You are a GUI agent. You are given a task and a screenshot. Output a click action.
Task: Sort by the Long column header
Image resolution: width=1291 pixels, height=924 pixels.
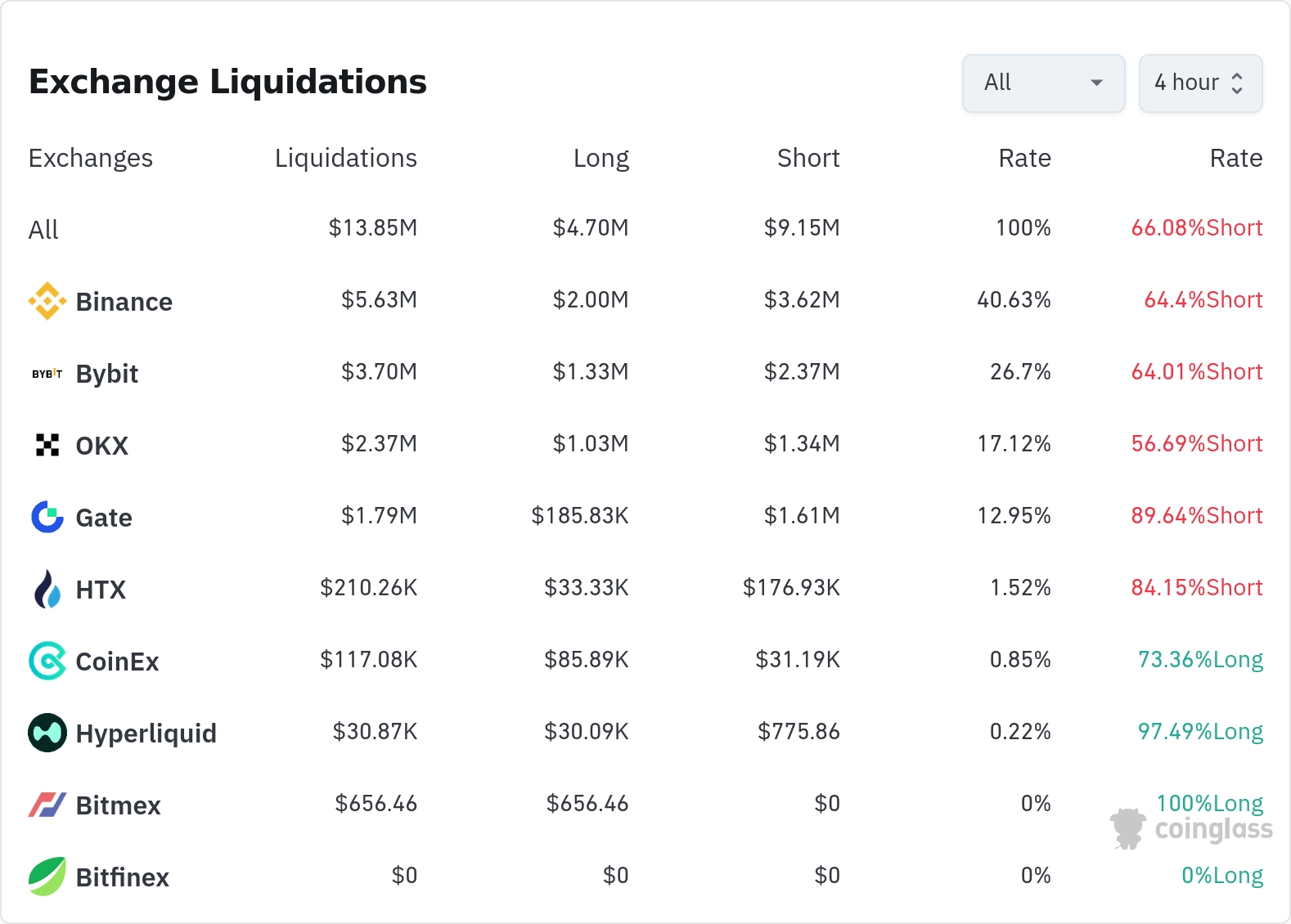pos(601,158)
